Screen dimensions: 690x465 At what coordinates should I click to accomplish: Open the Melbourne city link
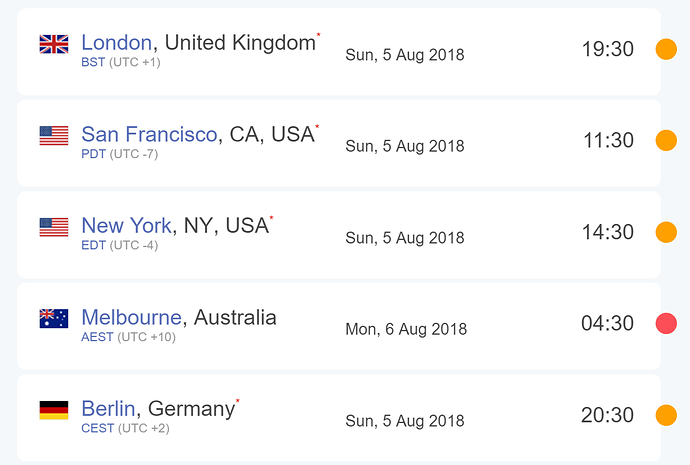click(x=131, y=318)
